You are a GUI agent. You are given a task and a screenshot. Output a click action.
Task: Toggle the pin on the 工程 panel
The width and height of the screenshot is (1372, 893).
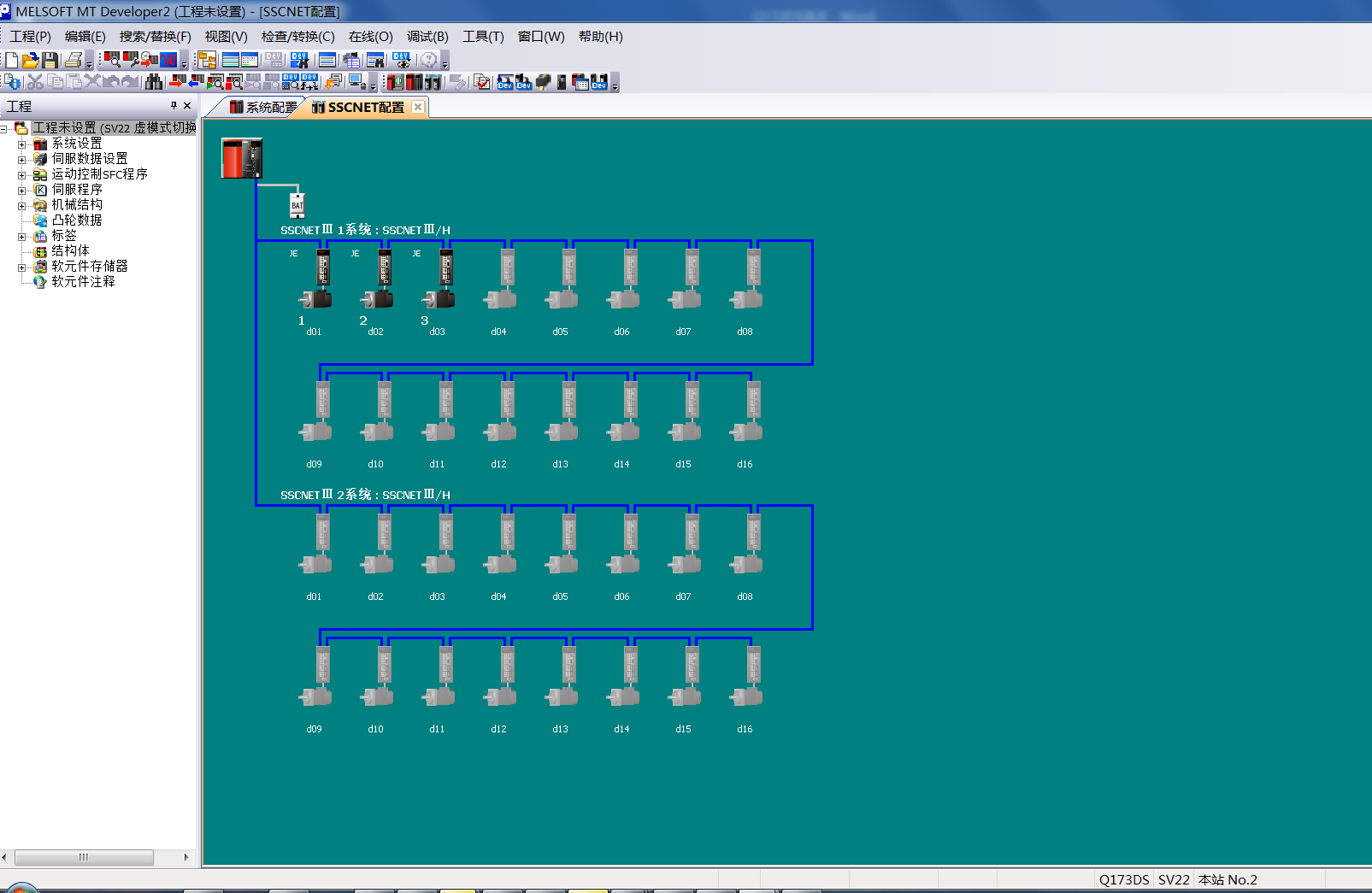tap(174, 106)
